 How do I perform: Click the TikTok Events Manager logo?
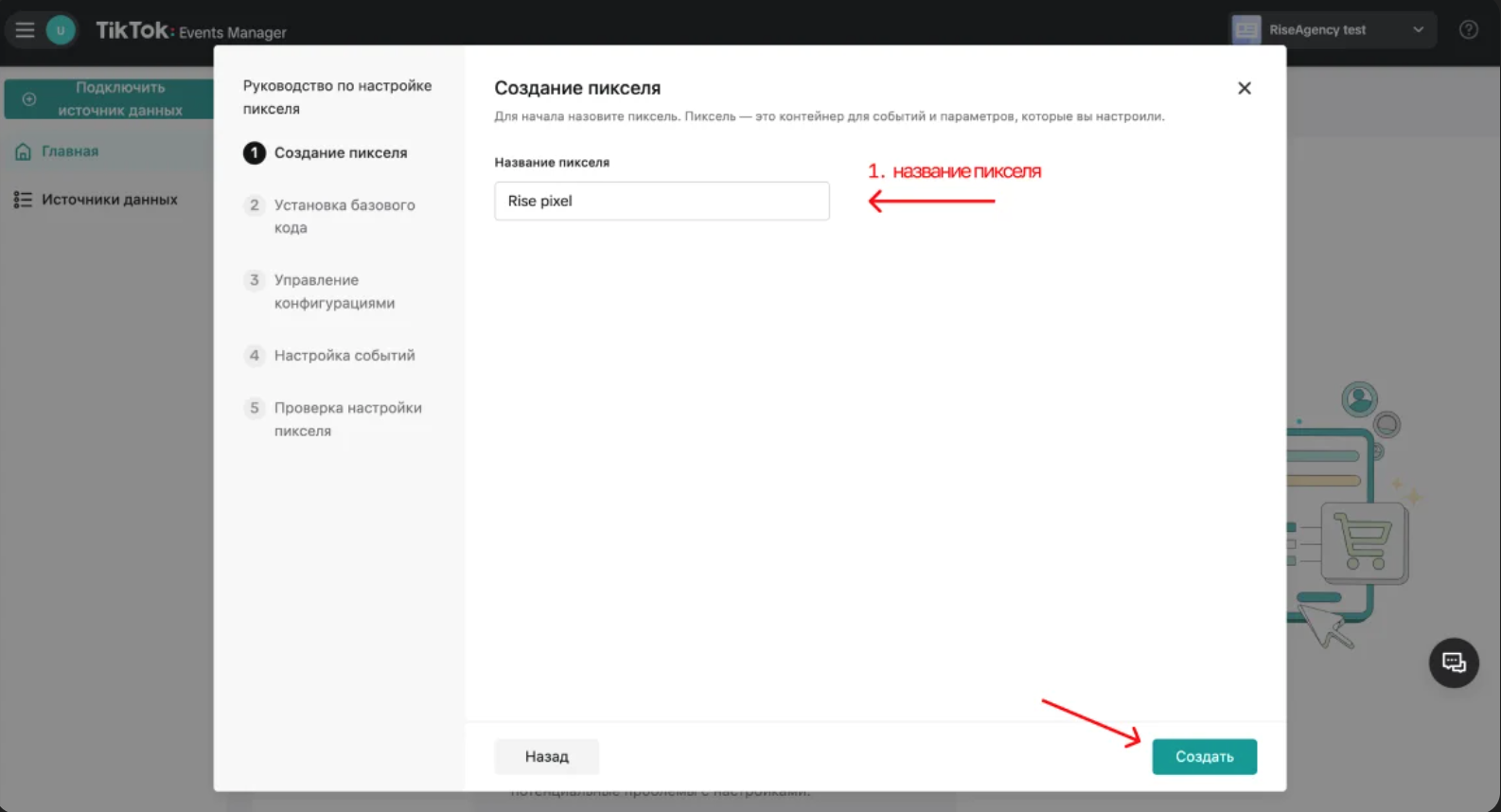190,31
